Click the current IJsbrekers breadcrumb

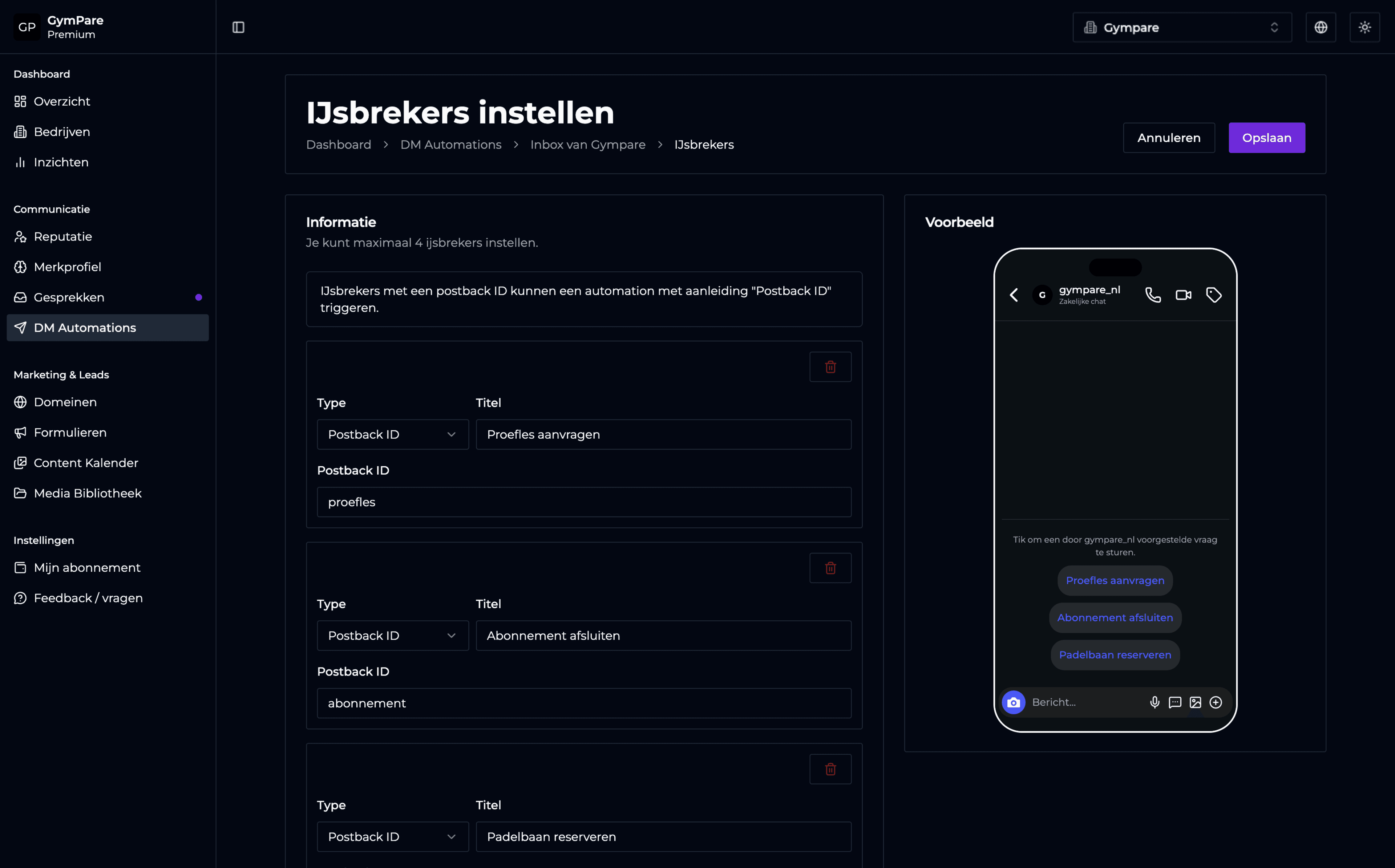(704, 145)
